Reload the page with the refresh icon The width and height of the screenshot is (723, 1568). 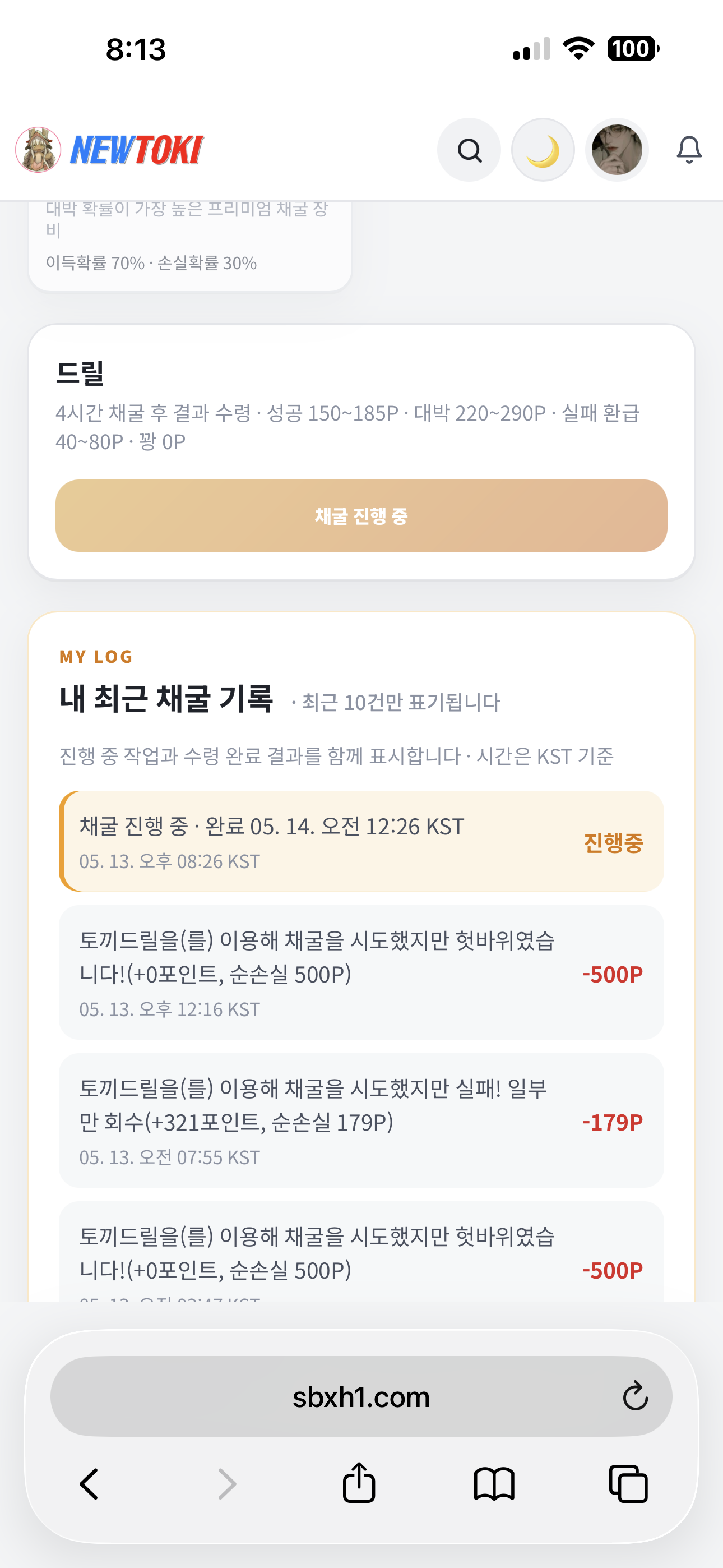(x=635, y=1396)
